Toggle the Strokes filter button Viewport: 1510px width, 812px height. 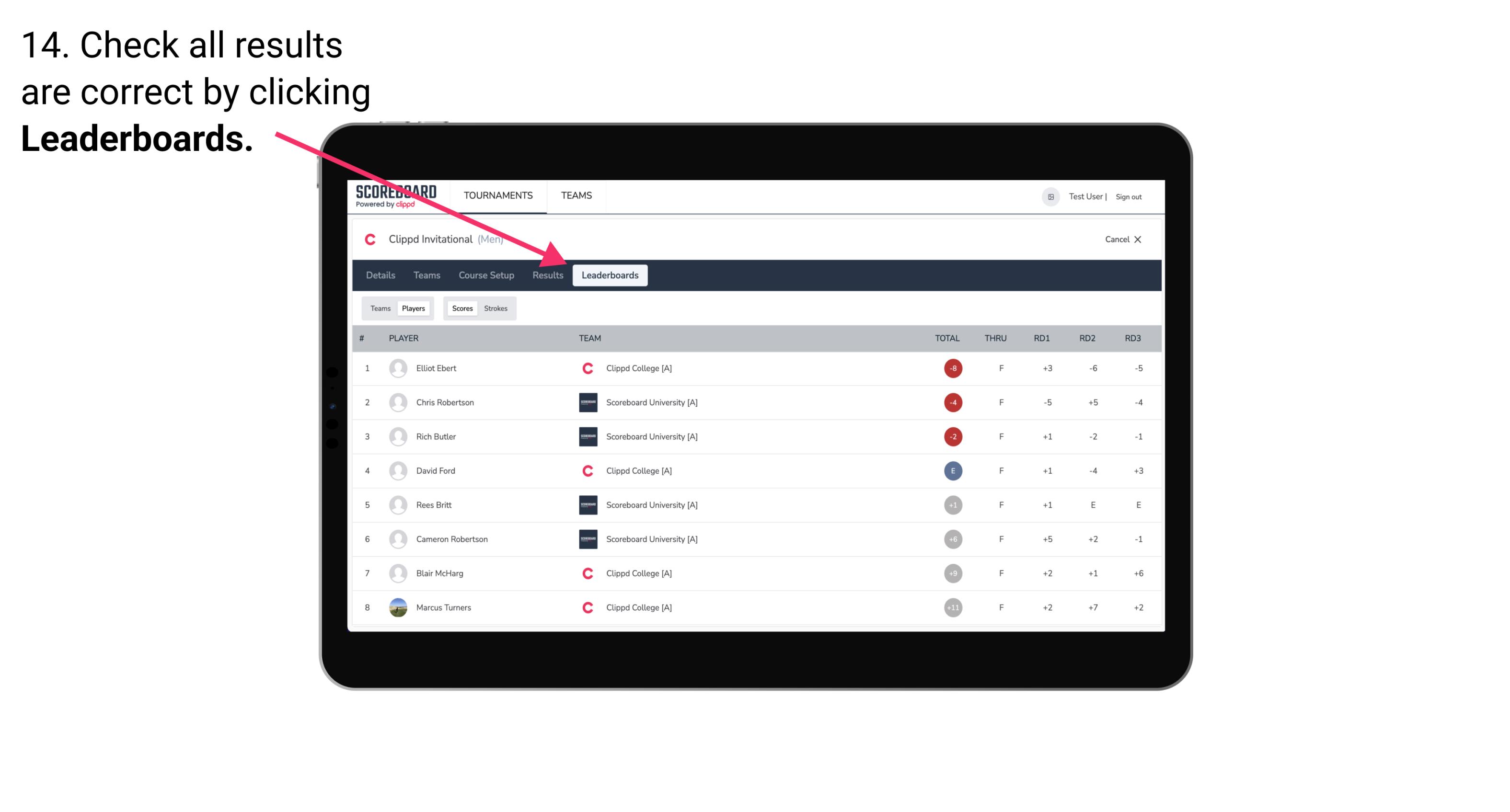pyautogui.click(x=497, y=308)
